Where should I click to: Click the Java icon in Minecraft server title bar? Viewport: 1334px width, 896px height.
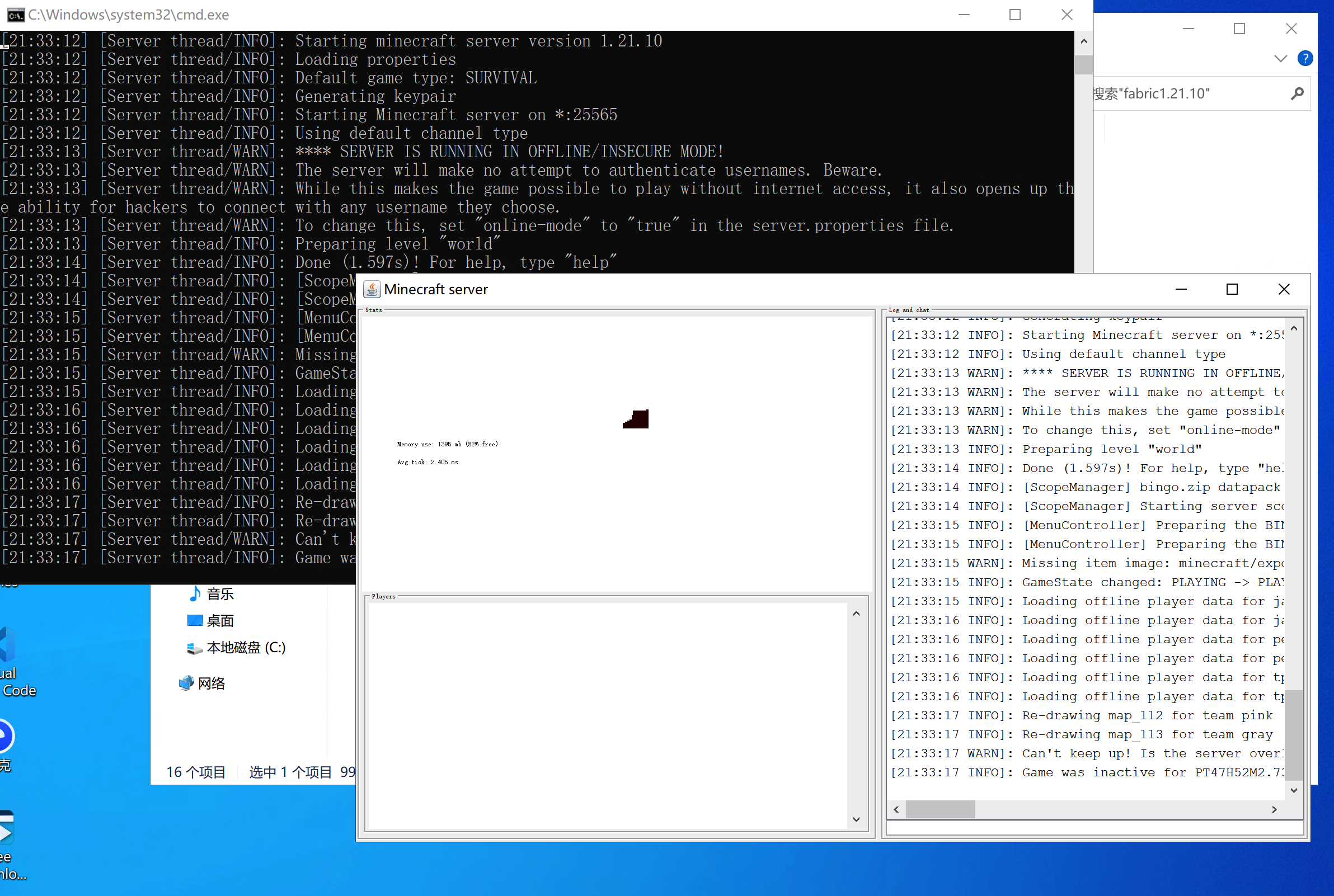click(372, 290)
